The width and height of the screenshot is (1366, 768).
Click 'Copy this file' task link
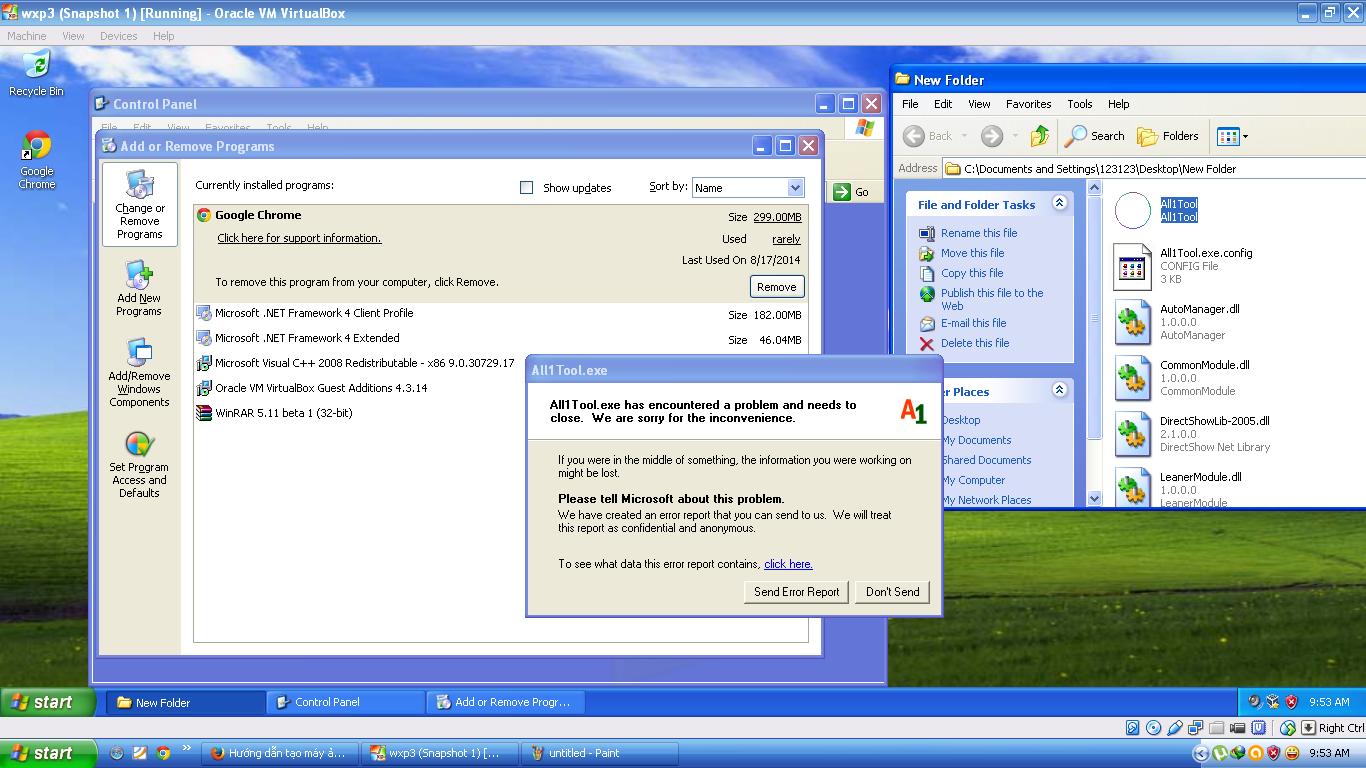click(972, 273)
